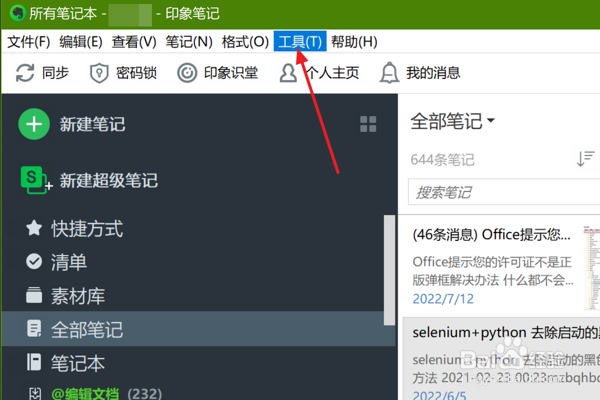Click the 快捷方式 star icon

[x=34, y=228]
